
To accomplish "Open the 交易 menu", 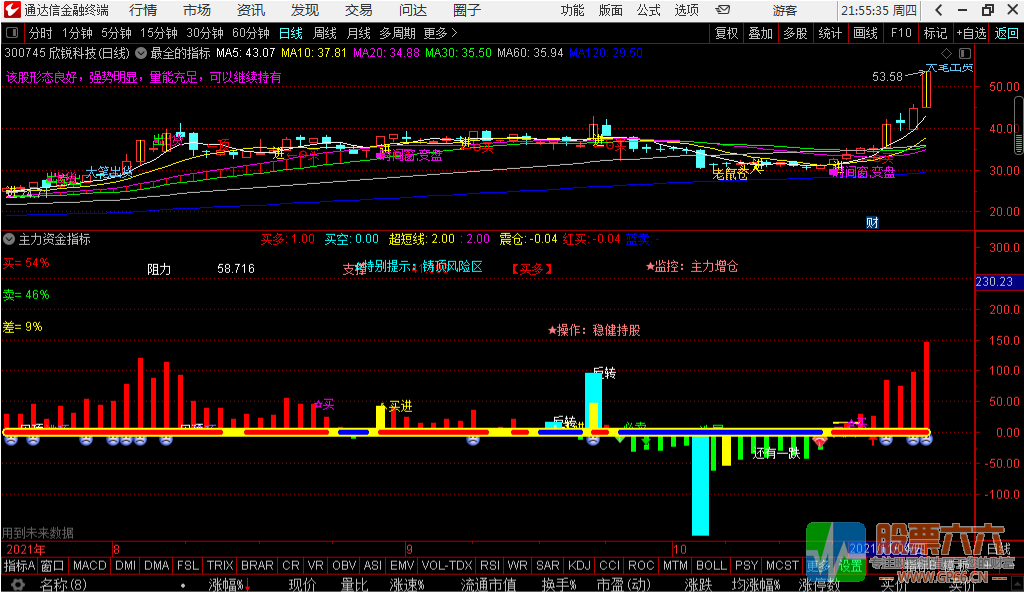I will (x=359, y=10).
